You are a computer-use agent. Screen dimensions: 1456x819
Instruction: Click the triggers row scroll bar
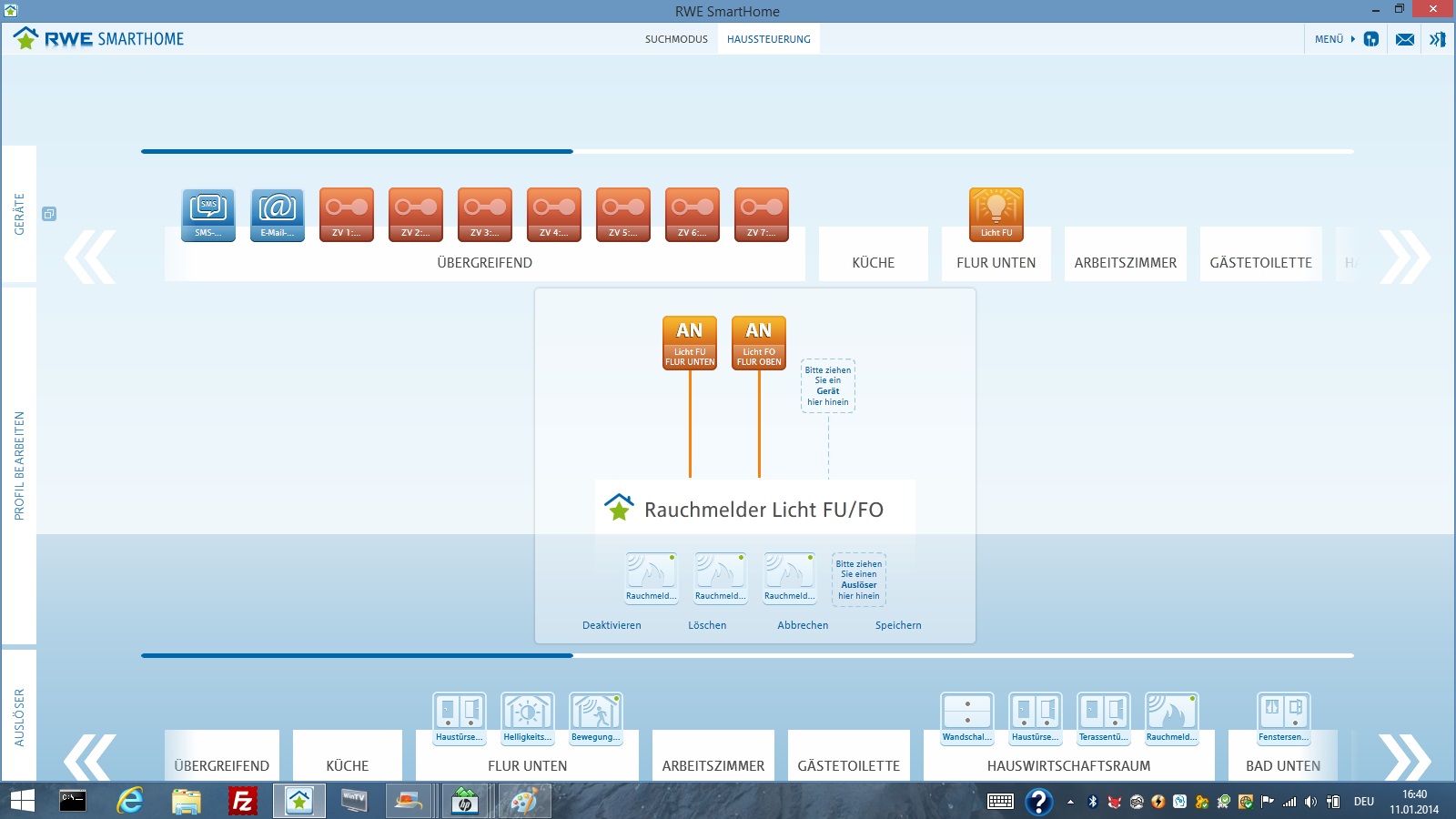tap(357, 655)
